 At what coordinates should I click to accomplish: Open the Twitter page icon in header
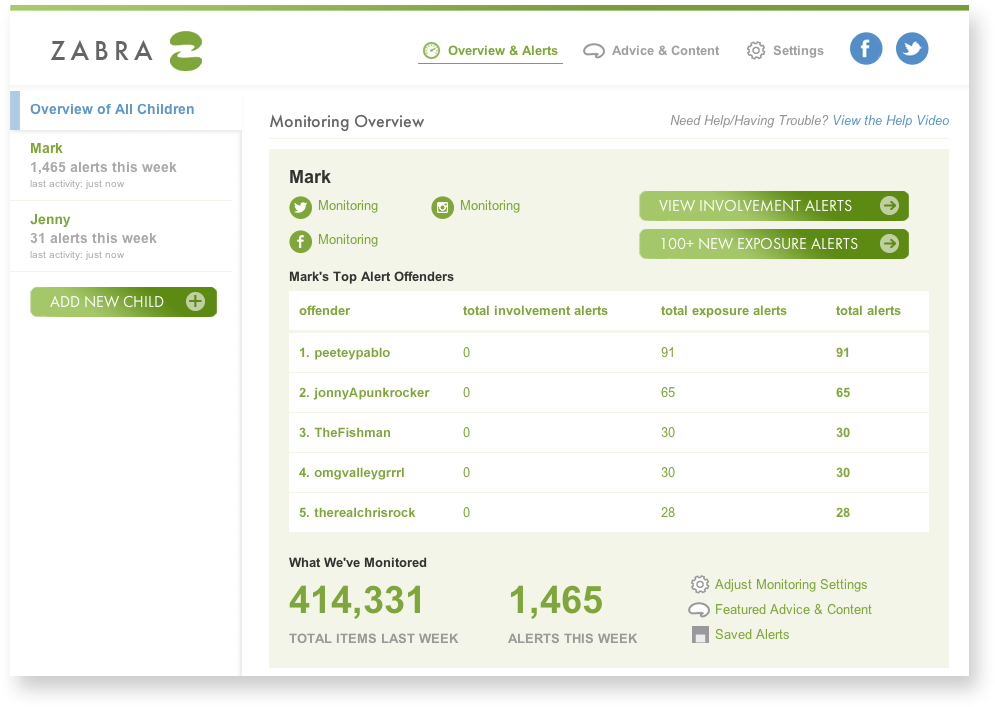912,49
